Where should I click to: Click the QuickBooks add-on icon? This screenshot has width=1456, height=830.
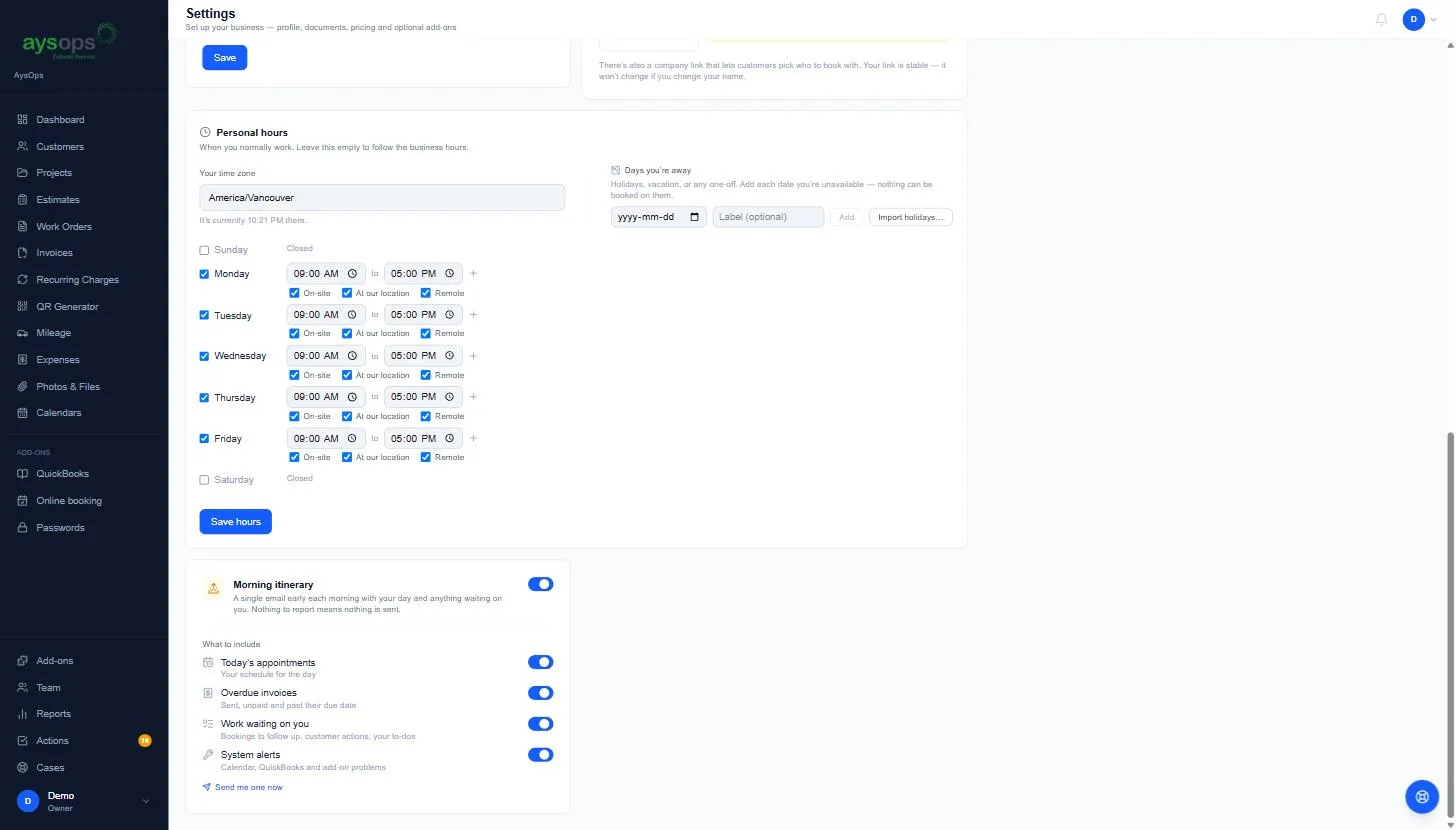click(x=23, y=474)
